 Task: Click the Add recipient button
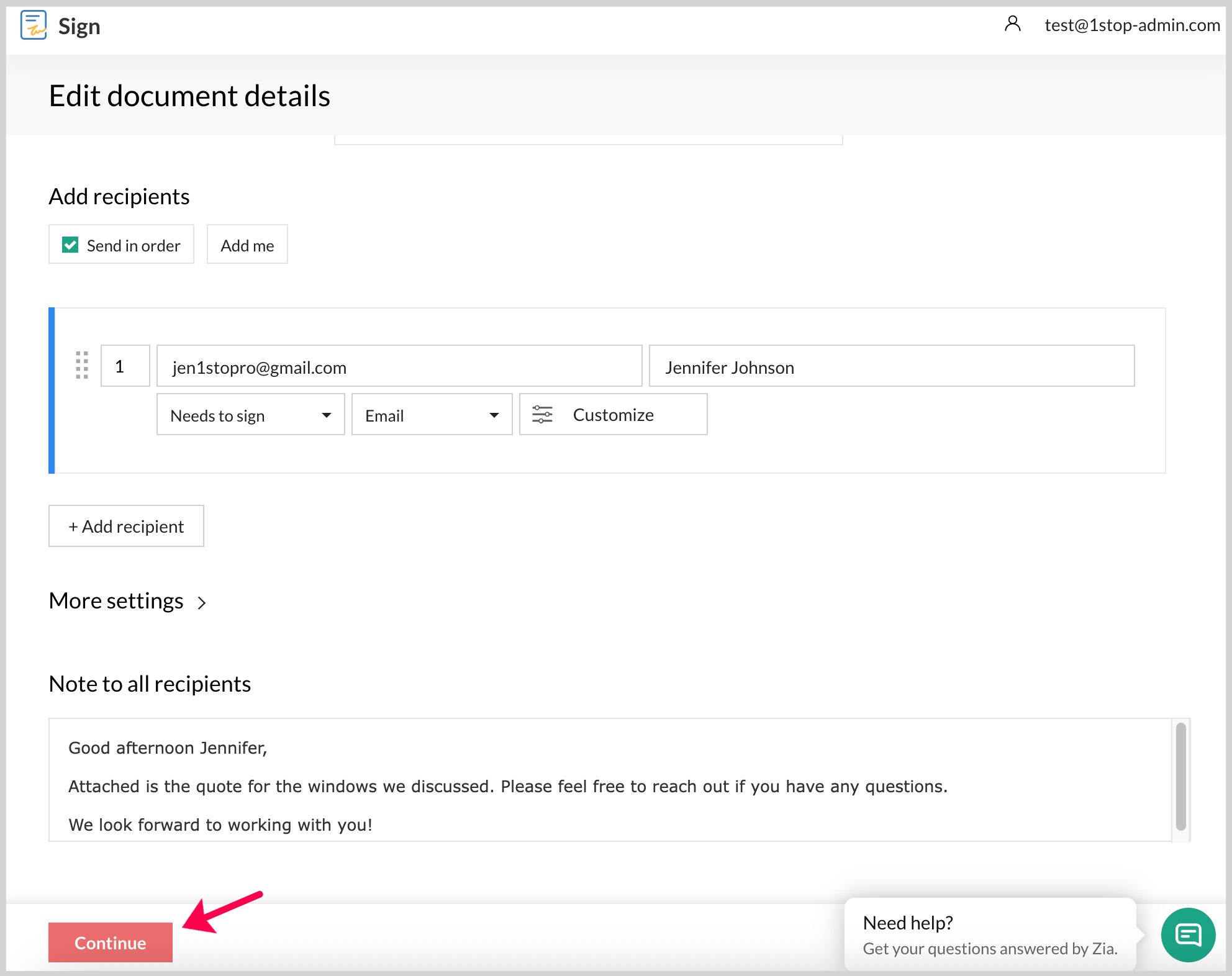126,526
